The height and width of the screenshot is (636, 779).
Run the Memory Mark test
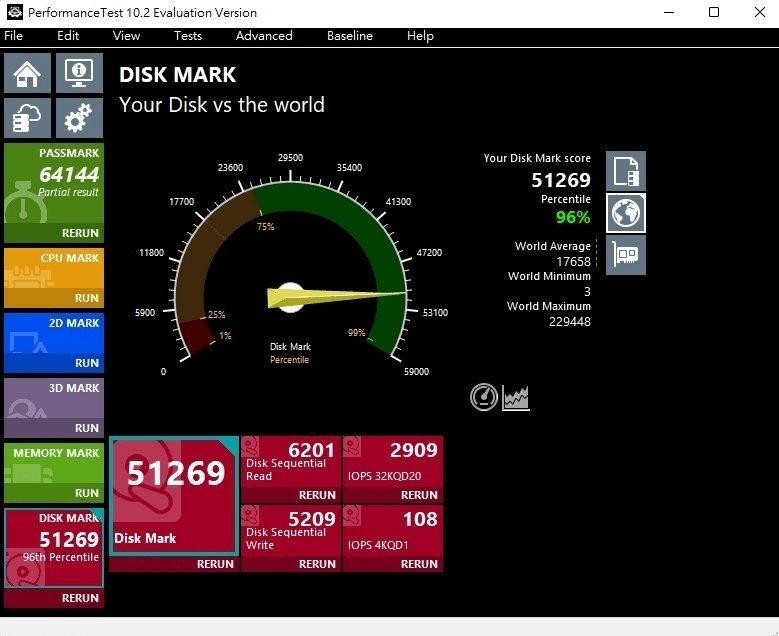click(x=87, y=493)
